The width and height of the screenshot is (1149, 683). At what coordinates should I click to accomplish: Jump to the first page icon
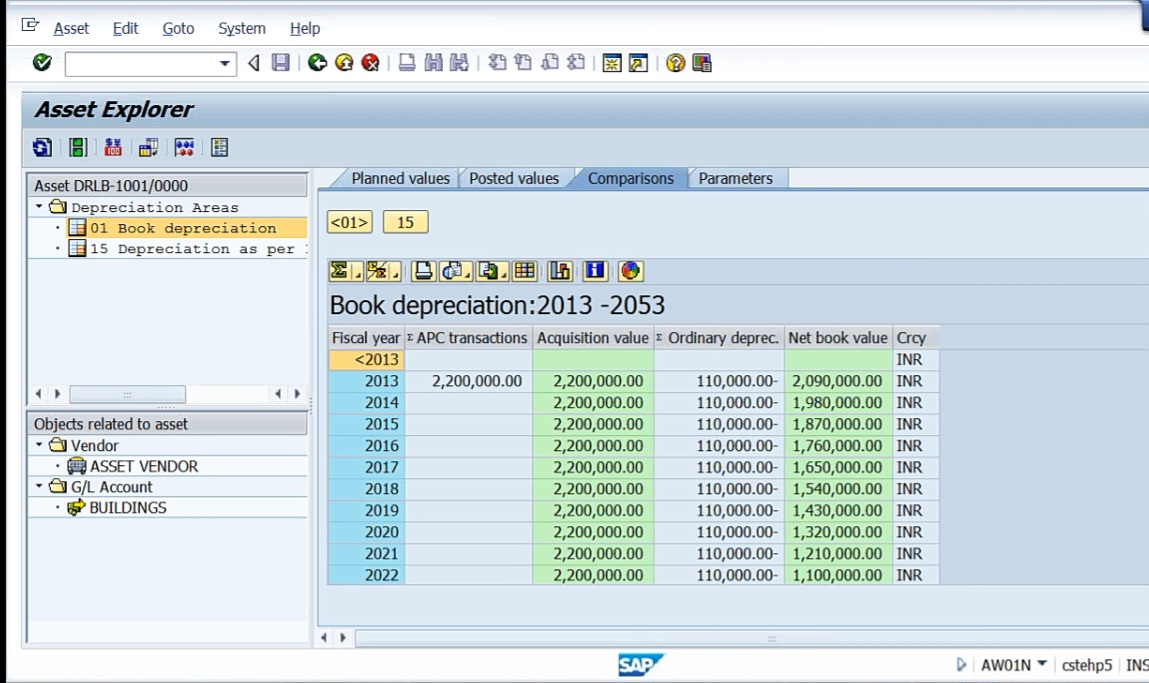(497, 63)
